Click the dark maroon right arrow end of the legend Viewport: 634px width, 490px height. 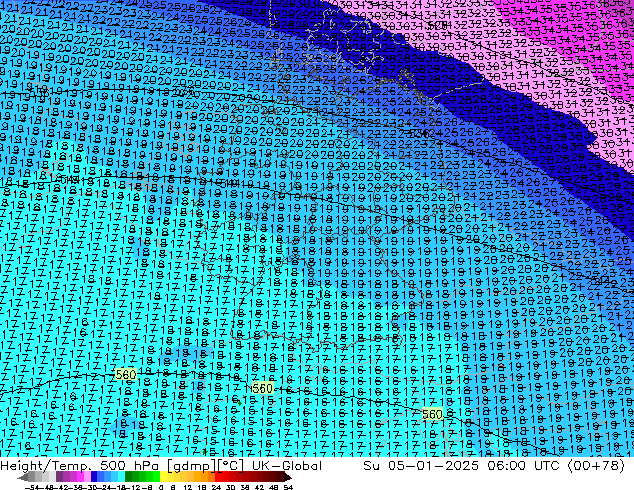click(x=287, y=477)
